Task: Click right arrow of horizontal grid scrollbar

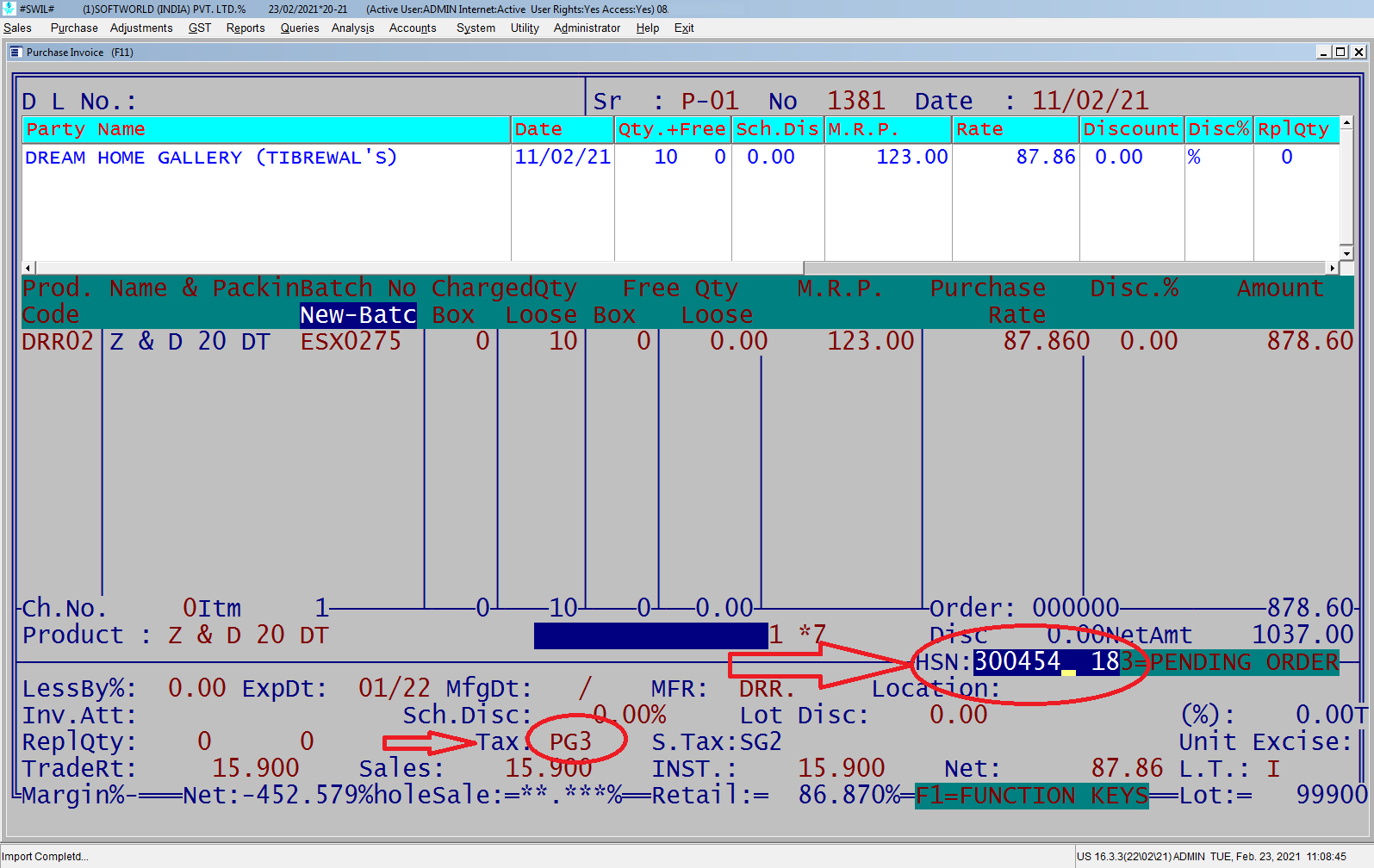Action: 1332,269
